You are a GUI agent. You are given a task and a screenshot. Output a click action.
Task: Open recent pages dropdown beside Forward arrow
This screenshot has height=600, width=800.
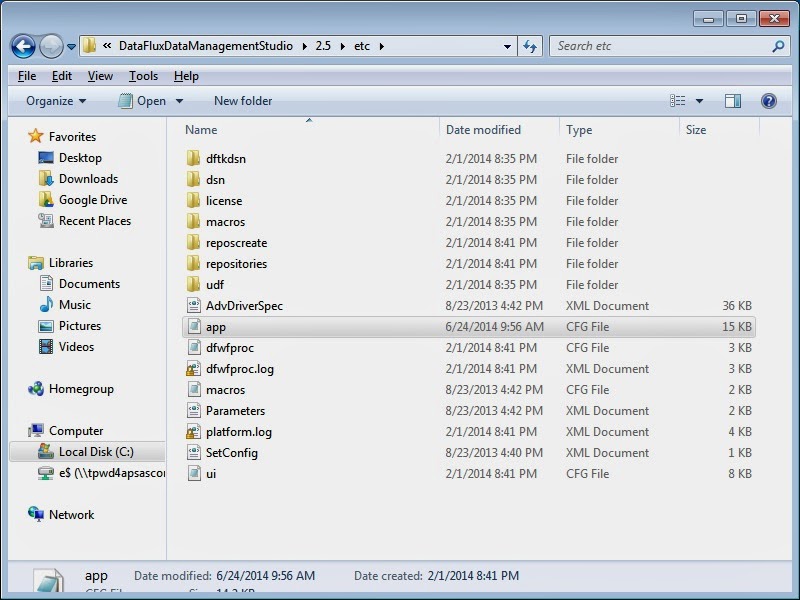point(71,47)
